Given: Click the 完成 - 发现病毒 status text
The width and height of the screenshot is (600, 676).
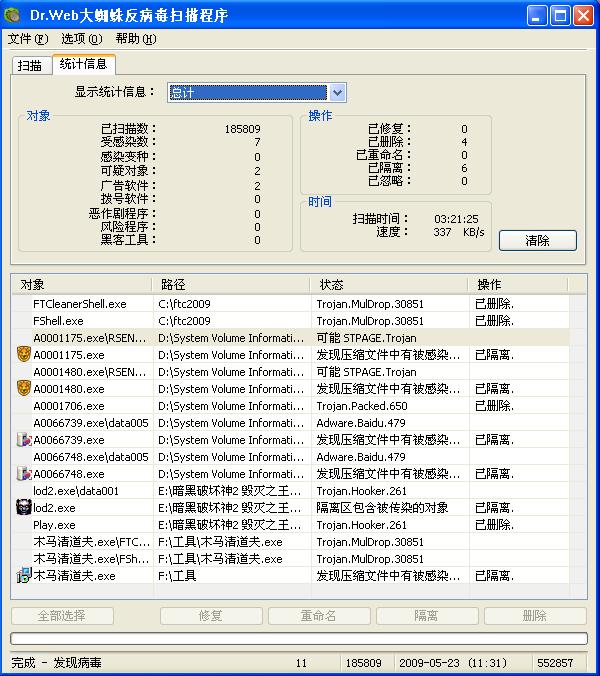Looking at the screenshot, I should coord(56,663).
